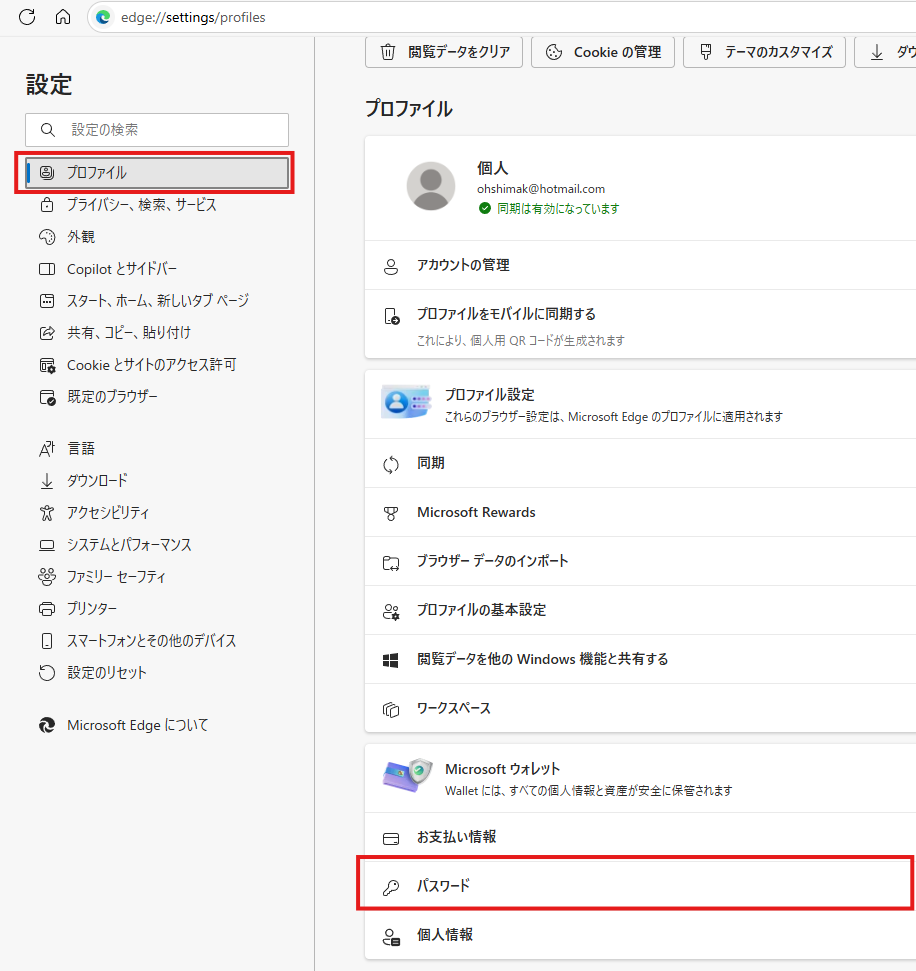Click the family icon for ファミリー セーフティ
Image resolution: width=916 pixels, height=971 pixels.
click(47, 577)
